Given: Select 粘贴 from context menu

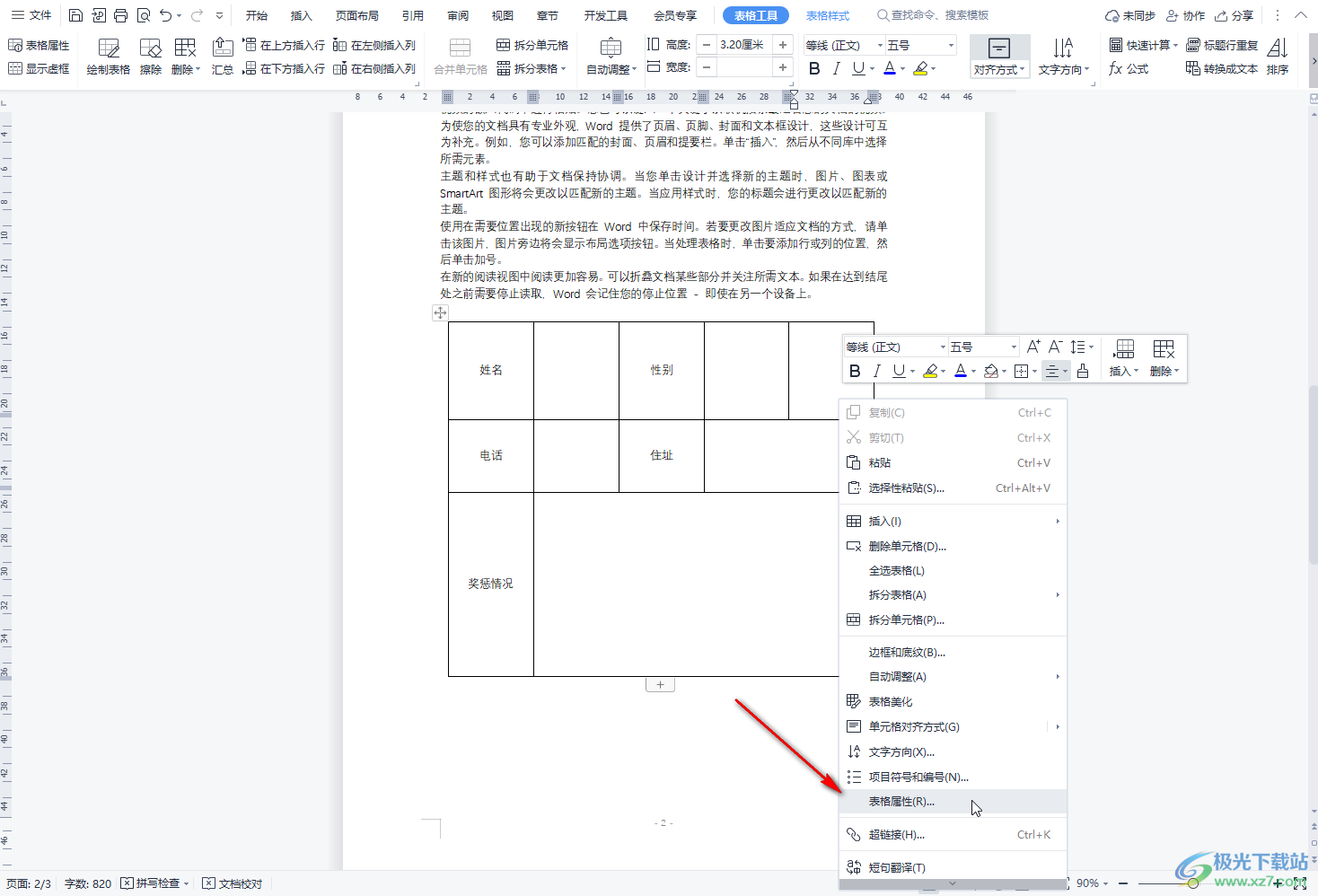Looking at the screenshot, I should point(953,463).
